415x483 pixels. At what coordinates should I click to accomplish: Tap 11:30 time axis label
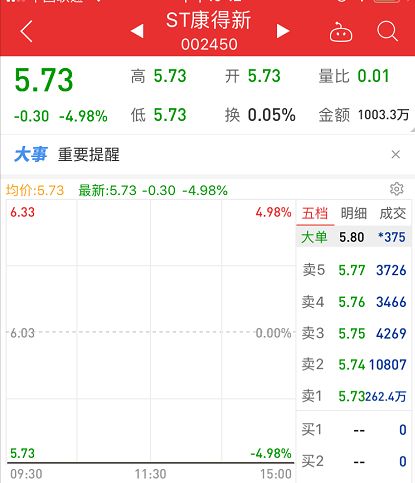click(x=150, y=474)
